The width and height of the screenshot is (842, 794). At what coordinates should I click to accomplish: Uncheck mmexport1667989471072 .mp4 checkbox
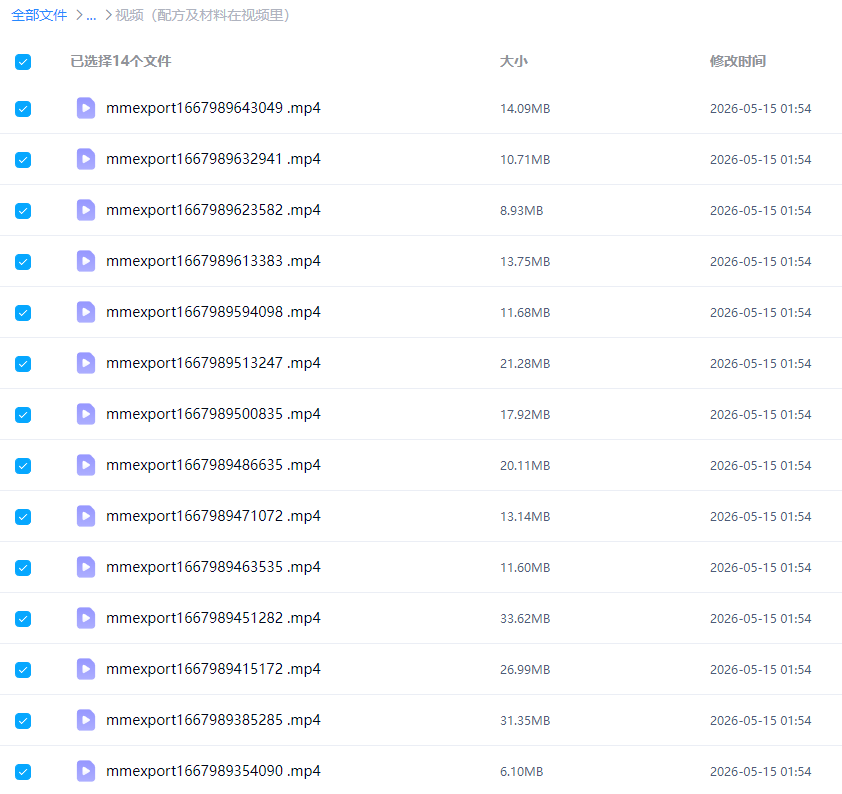tap(23, 517)
